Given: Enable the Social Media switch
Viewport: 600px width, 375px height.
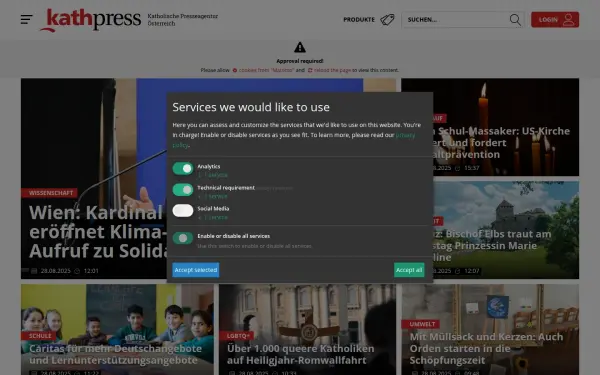Looking at the screenshot, I should (x=183, y=210).
